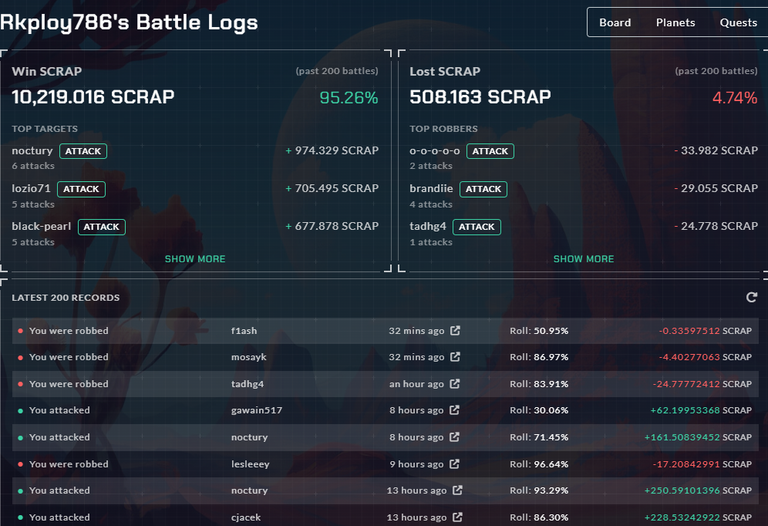
Task: Show more top robbers under Lost SCRAP
Action: 583,259
